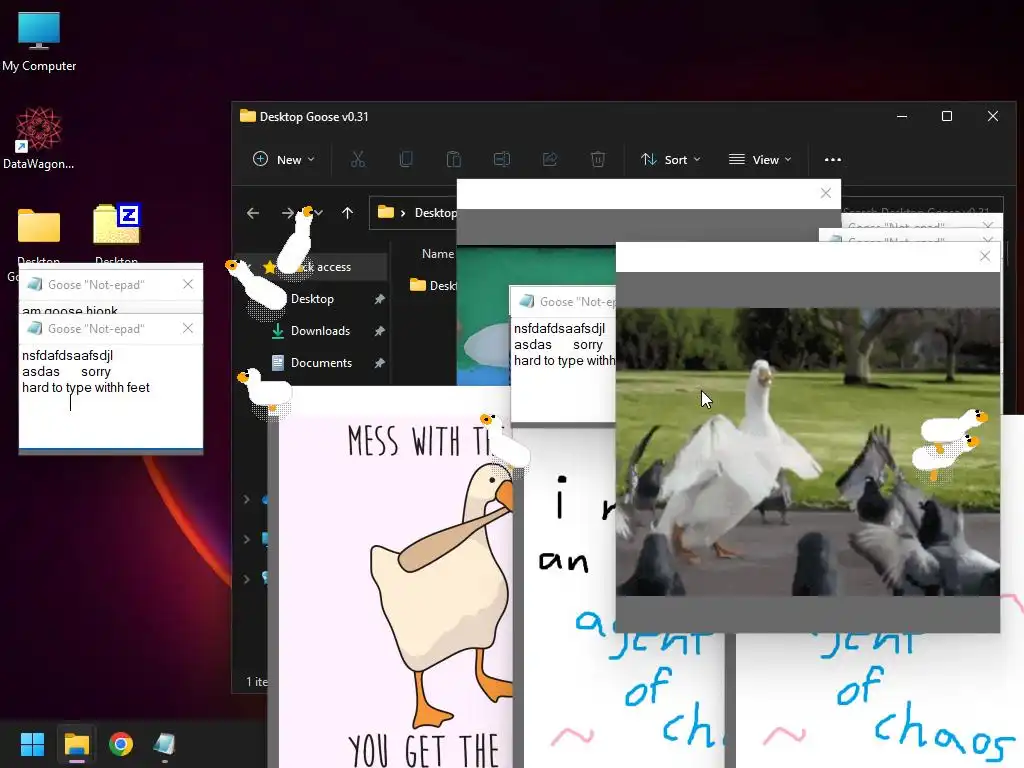Click the notepad-like app icon on taskbar
The image size is (1024, 768).
pos(165,744)
